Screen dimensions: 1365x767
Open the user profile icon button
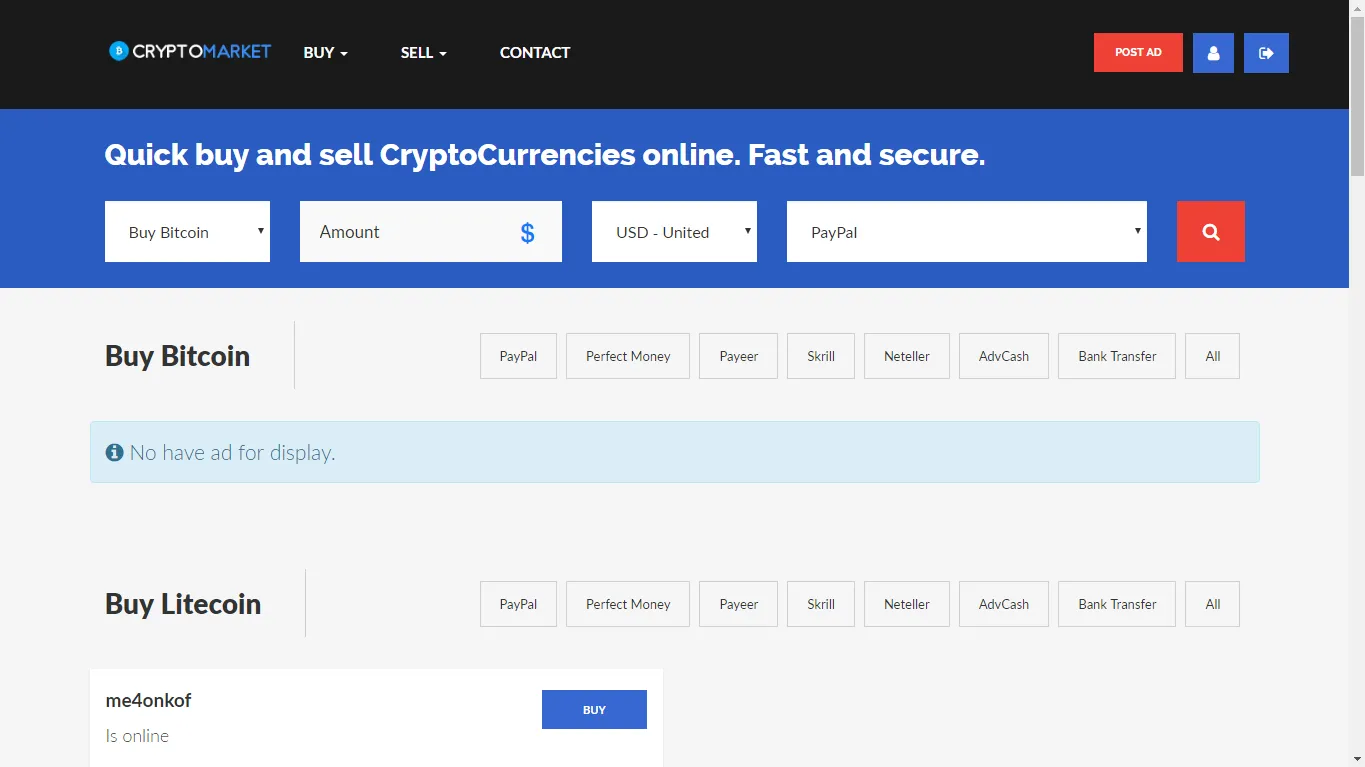[1213, 53]
